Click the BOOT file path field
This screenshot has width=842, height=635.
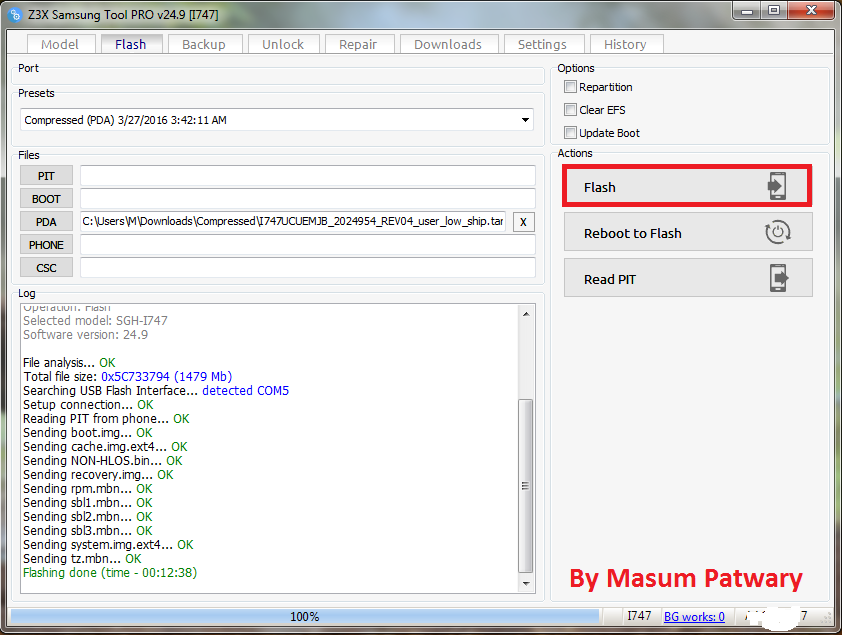pyautogui.click(x=308, y=199)
